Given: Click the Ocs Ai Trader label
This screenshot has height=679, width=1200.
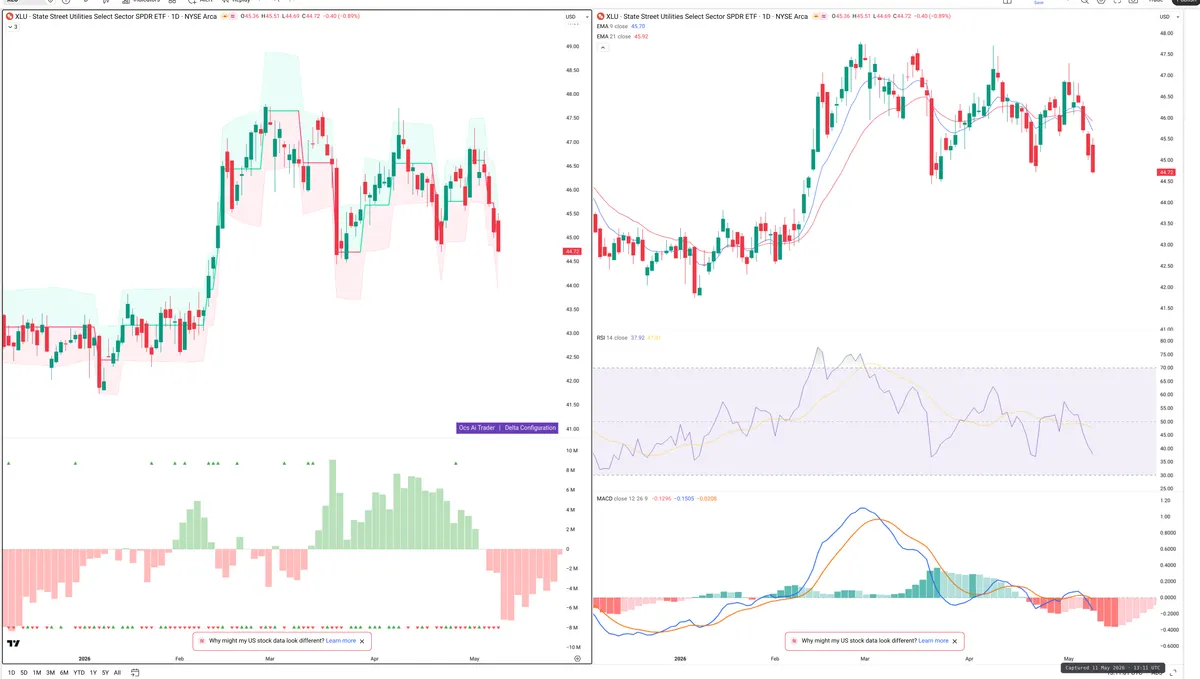Looking at the screenshot, I should click(x=477, y=428).
